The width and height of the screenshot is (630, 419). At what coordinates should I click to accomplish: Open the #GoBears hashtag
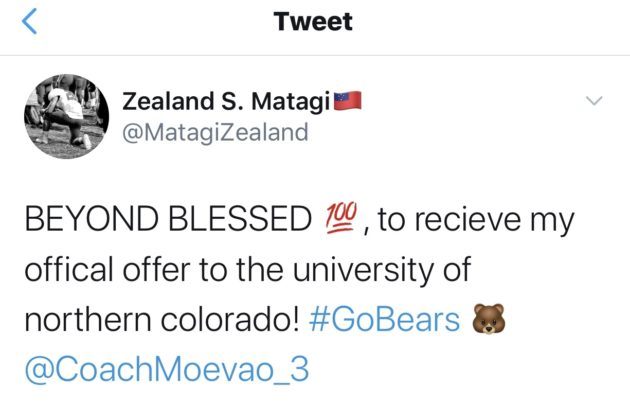pos(397,320)
